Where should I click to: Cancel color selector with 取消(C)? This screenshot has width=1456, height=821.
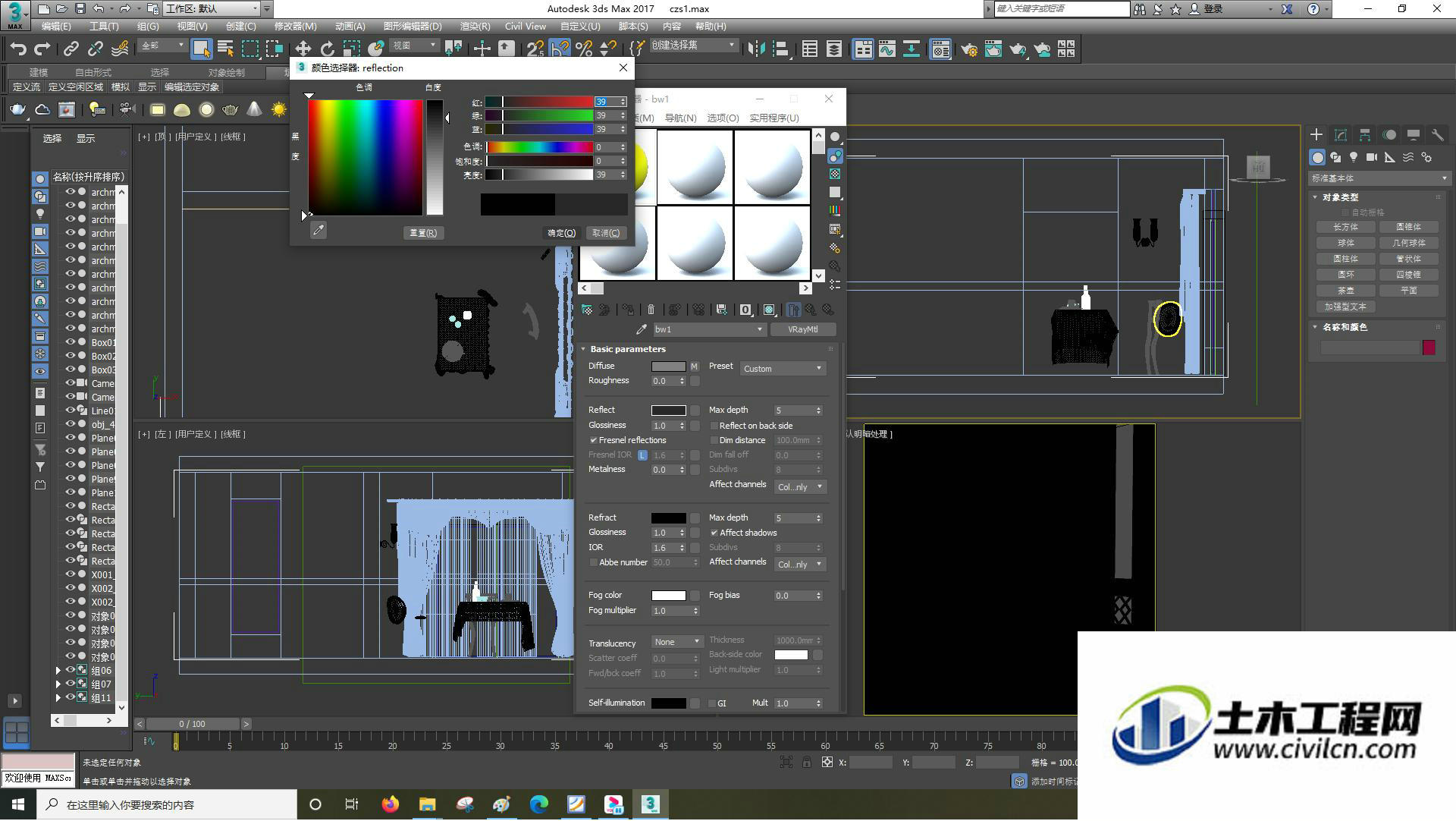click(606, 233)
